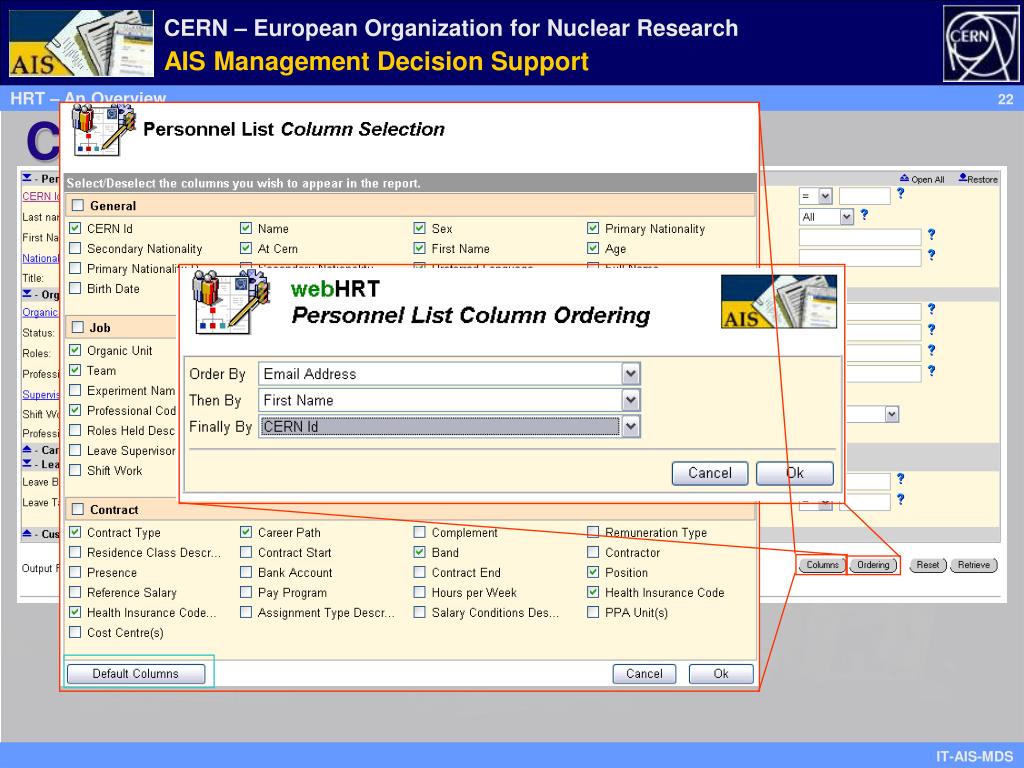
Task: Uncheck the Band column
Action: [419, 552]
